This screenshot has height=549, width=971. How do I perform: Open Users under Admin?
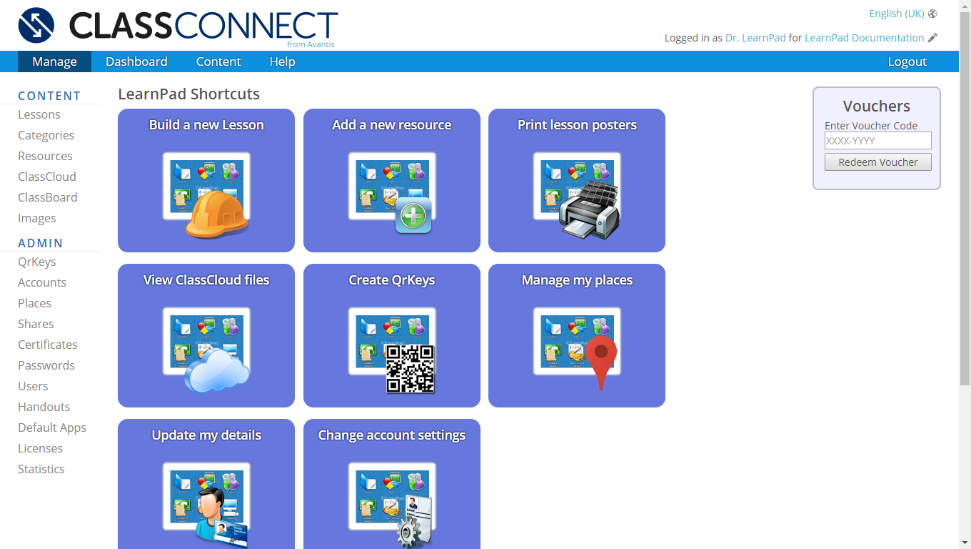(33, 386)
